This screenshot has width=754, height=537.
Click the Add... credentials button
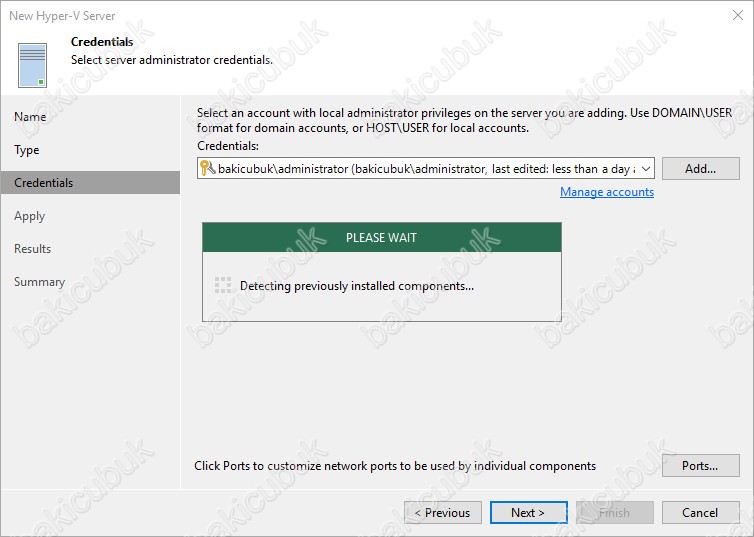pyautogui.click(x=701, y=169)
